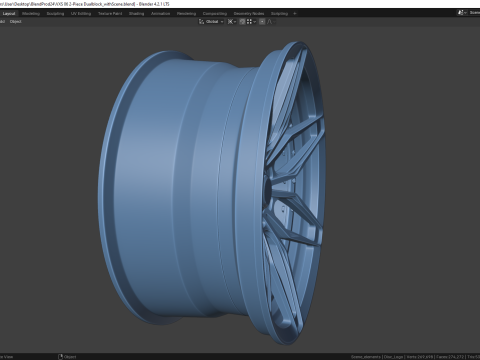Switch to the UV Editing workspace tab
The height and width of the screenshot is (360, 480).
[81, 14]
